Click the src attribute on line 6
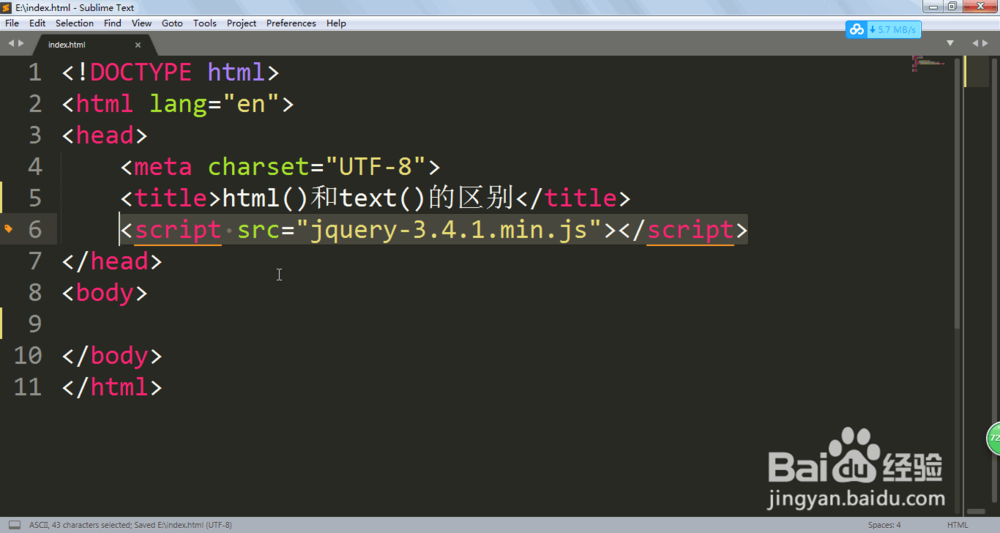Viewport: 1000px width, 533px height. pyautogui.click(x=258, y=230)
